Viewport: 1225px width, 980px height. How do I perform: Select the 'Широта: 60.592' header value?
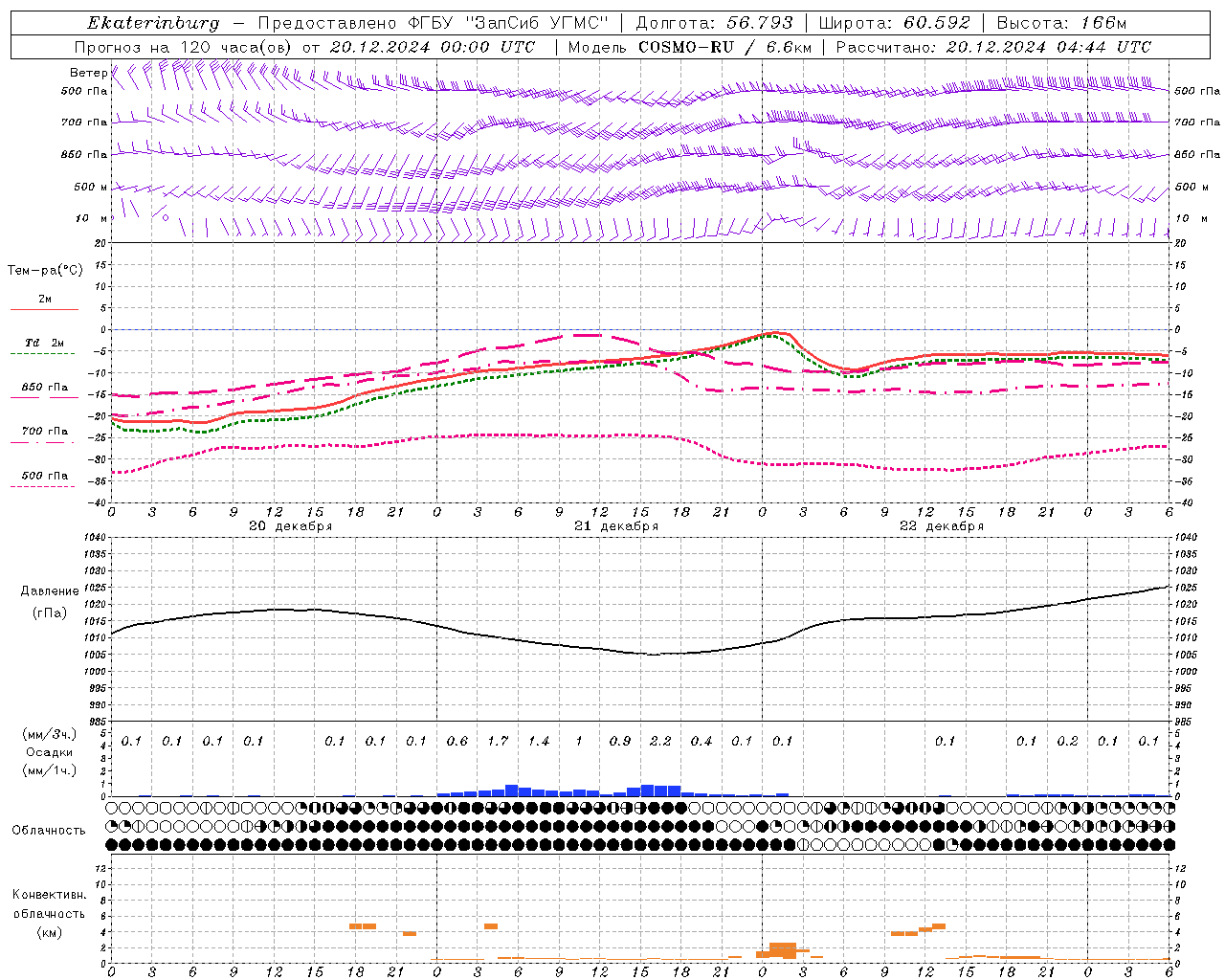click(895, 23)
